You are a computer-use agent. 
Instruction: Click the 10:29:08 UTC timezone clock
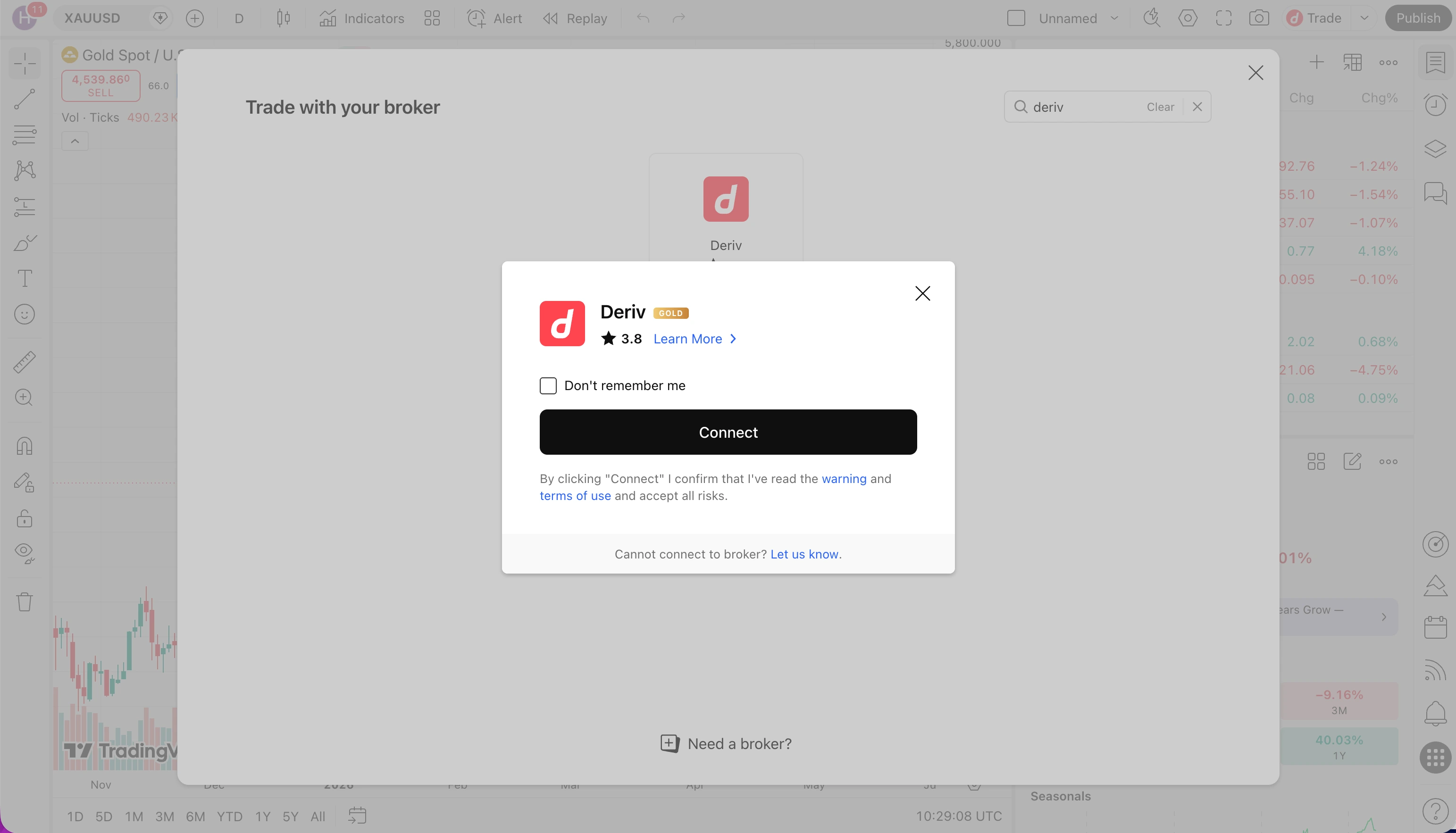[x=959, y=816]
